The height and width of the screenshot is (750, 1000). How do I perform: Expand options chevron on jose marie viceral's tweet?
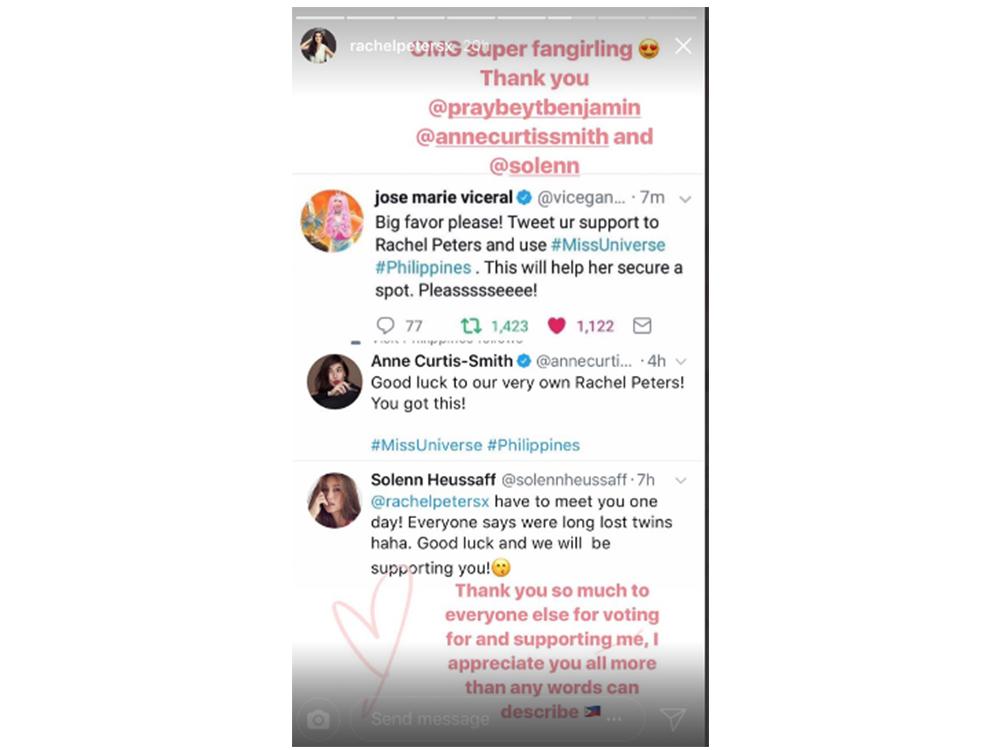[685, 200]
